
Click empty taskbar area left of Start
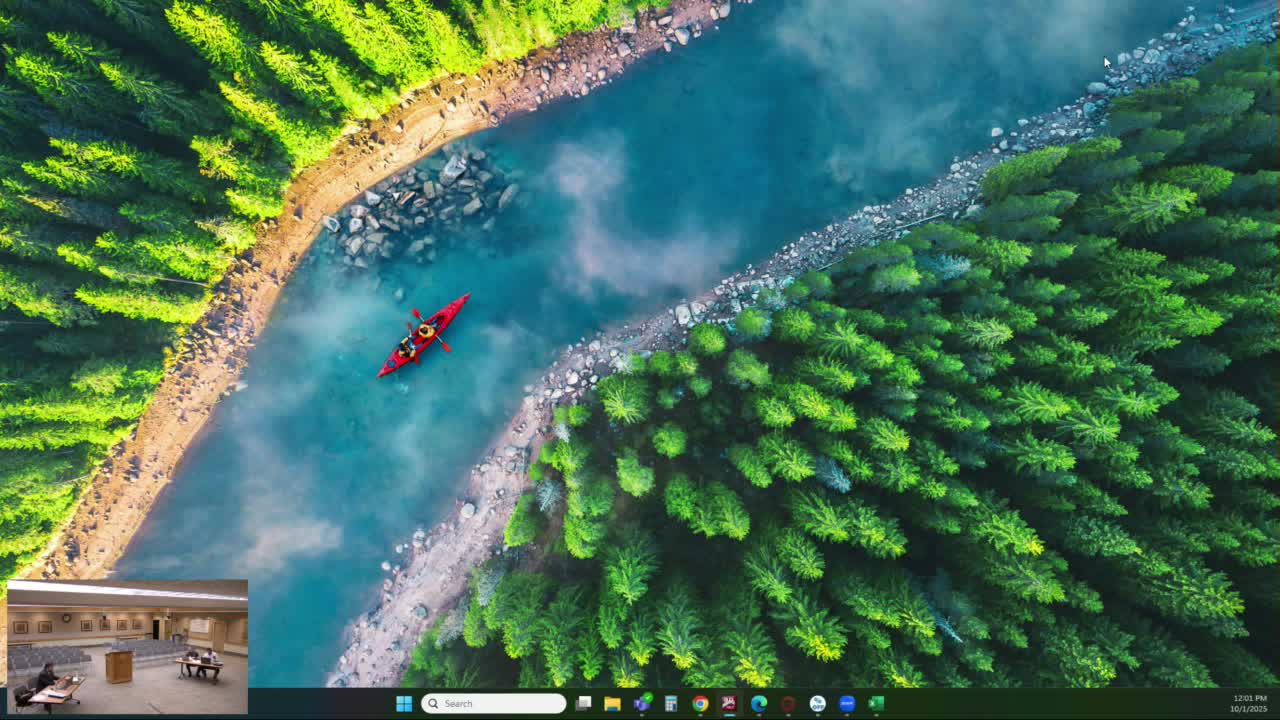[x=320, y=704]
